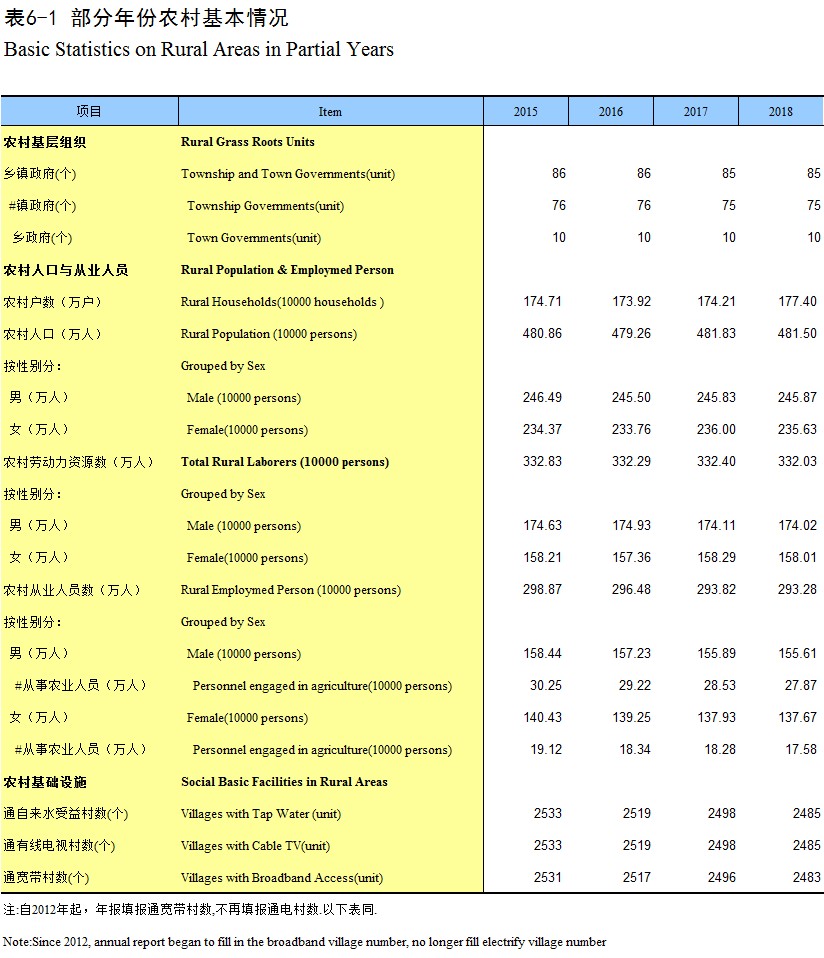
Task: Select 'Rural Population & Employmed Person' heading
Action: (287, 270)
